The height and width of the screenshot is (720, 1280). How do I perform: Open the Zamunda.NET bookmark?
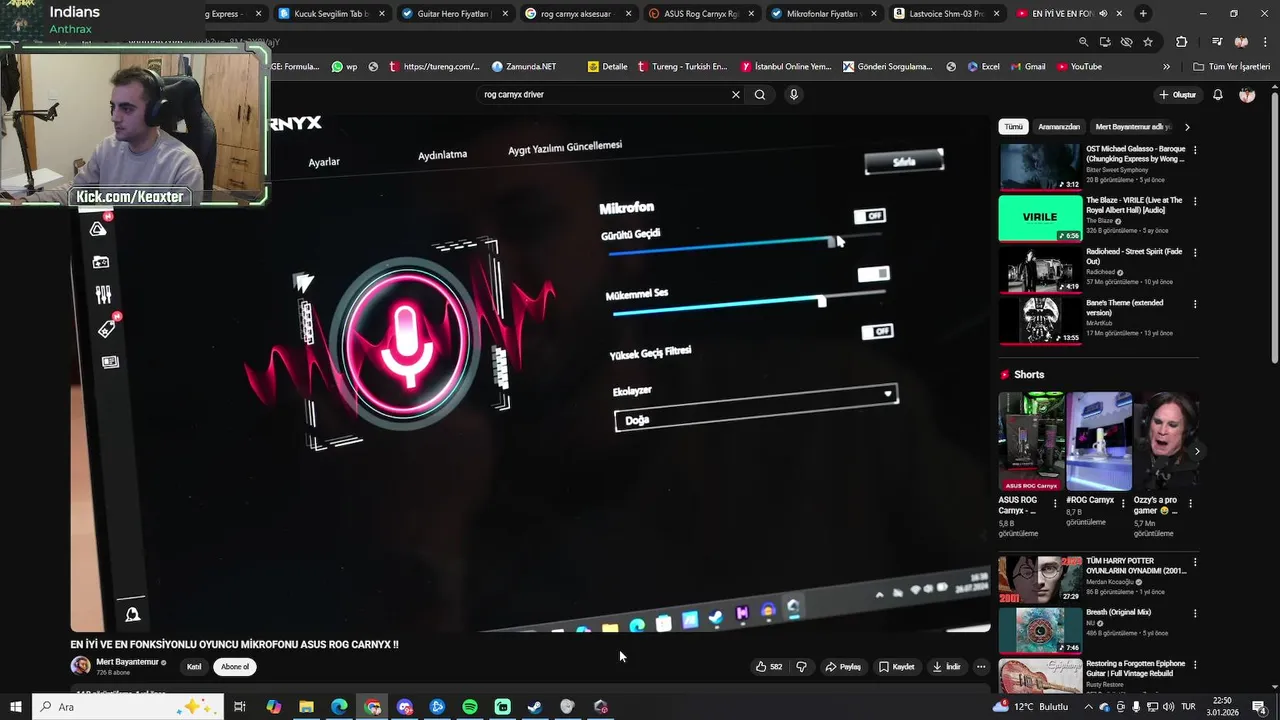pyautogui.click(x=524, y=67)
